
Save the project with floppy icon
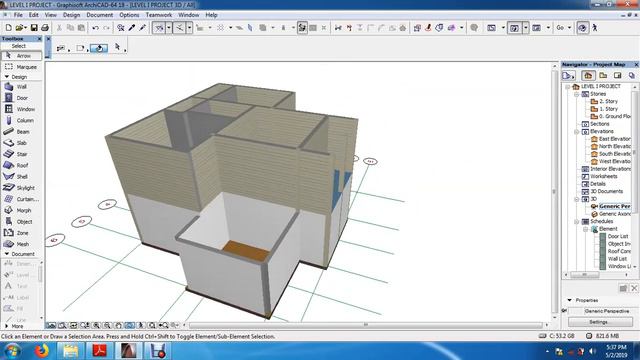pyautogui.click(x=34, y=28)
